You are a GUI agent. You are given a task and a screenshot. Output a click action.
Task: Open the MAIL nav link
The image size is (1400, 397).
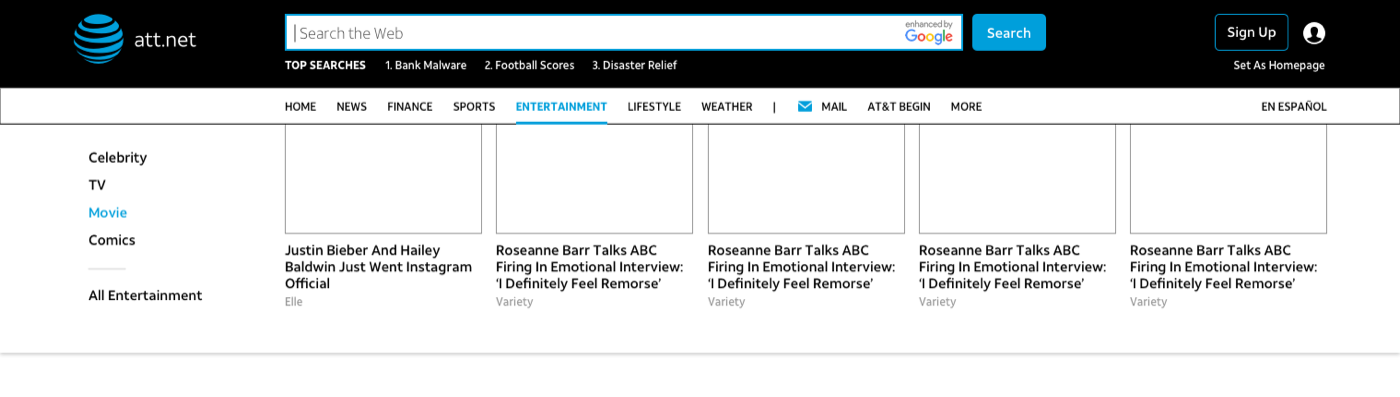pos(834,106)
